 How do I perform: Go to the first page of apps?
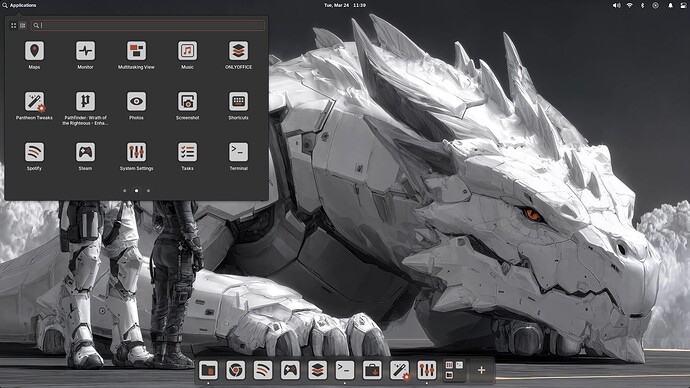coord(125,190)
